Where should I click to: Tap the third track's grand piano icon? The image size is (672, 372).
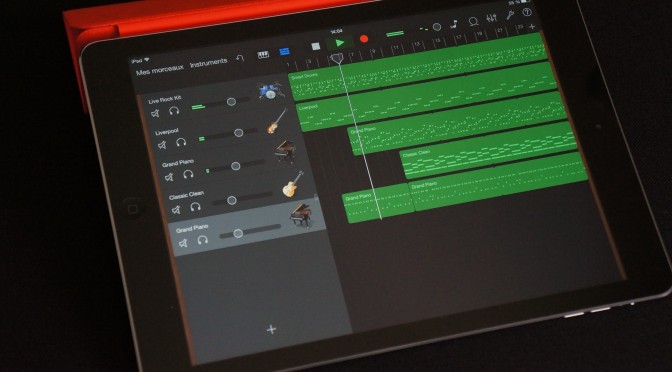285,151
